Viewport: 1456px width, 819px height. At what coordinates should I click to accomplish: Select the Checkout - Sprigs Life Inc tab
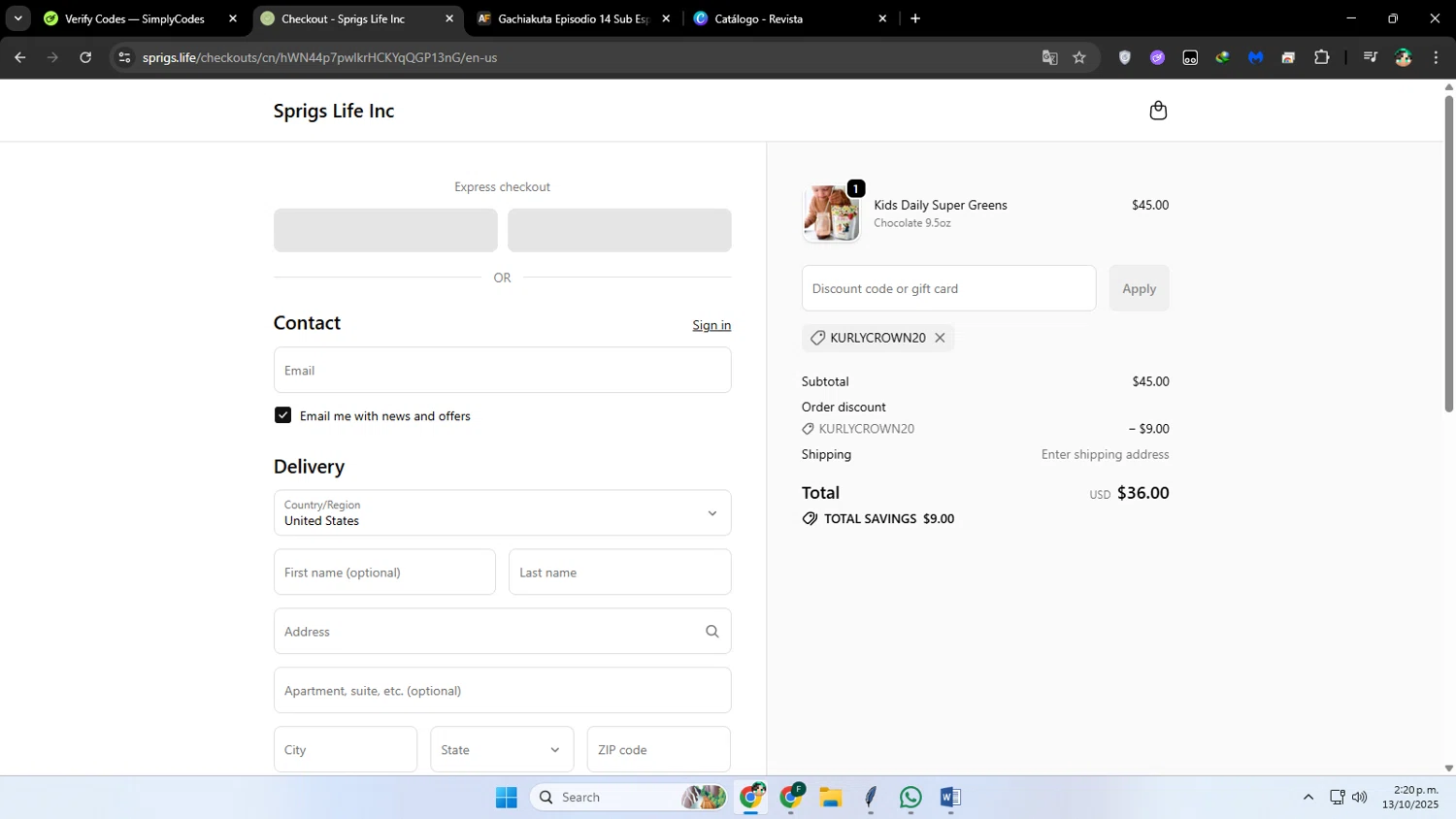[357, 18]
